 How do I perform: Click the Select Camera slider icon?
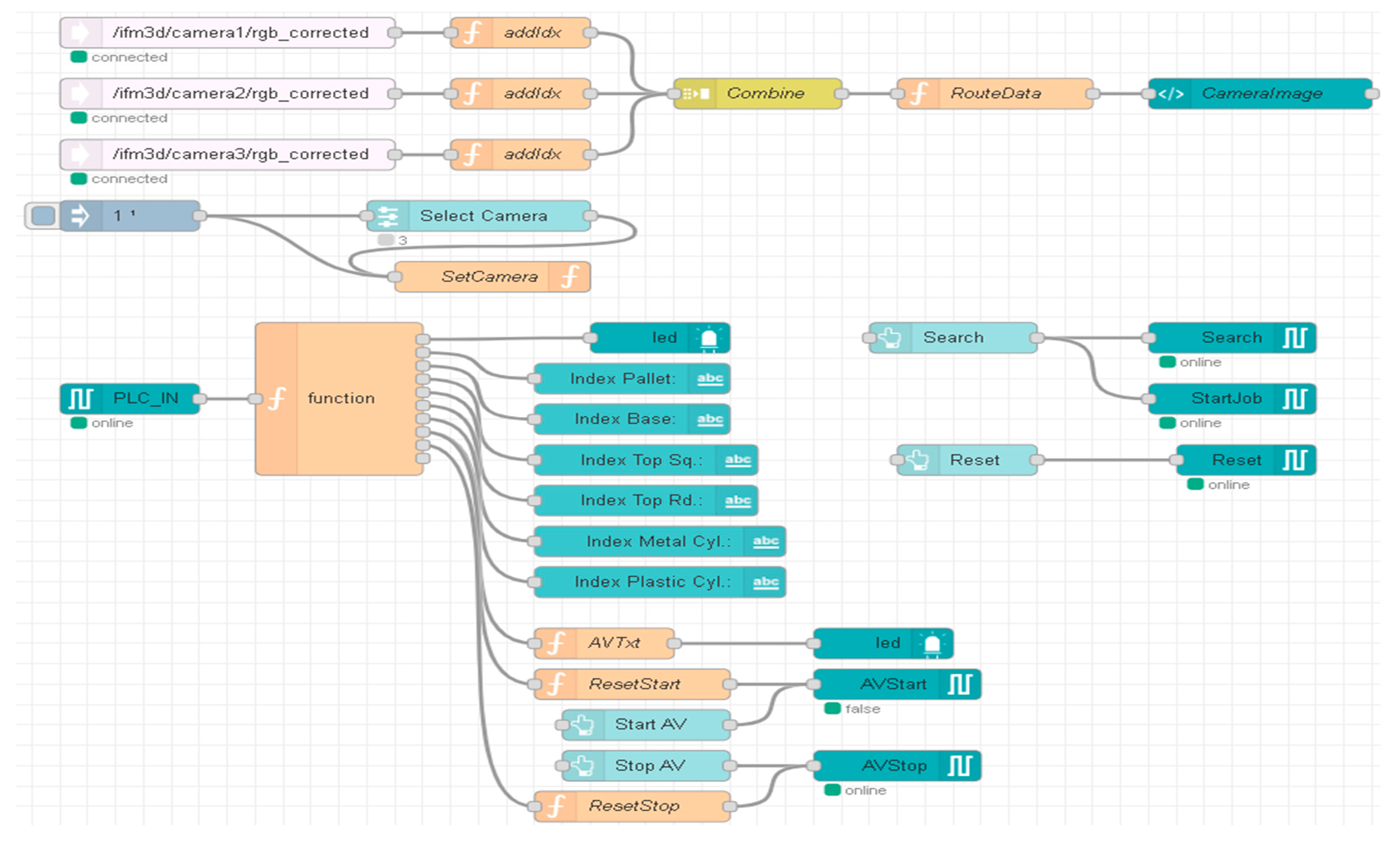pyautogui.click(x=388, y=216)
